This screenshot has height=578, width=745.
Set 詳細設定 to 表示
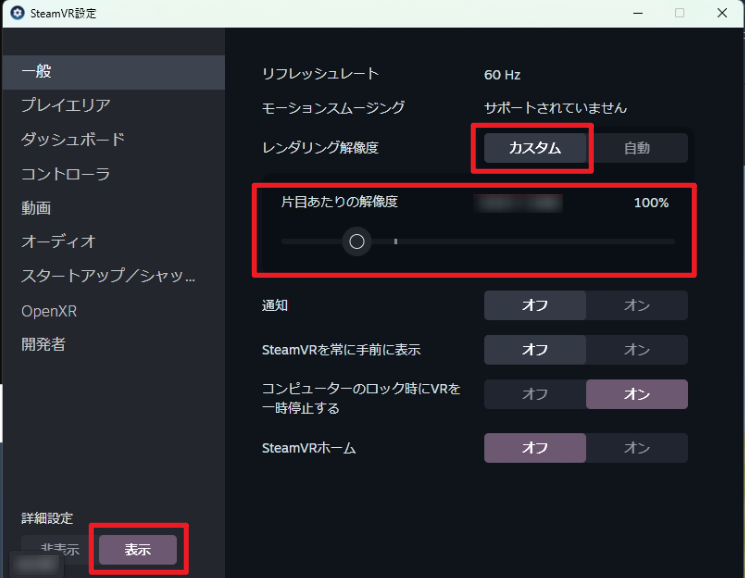(x=138, y=550)
